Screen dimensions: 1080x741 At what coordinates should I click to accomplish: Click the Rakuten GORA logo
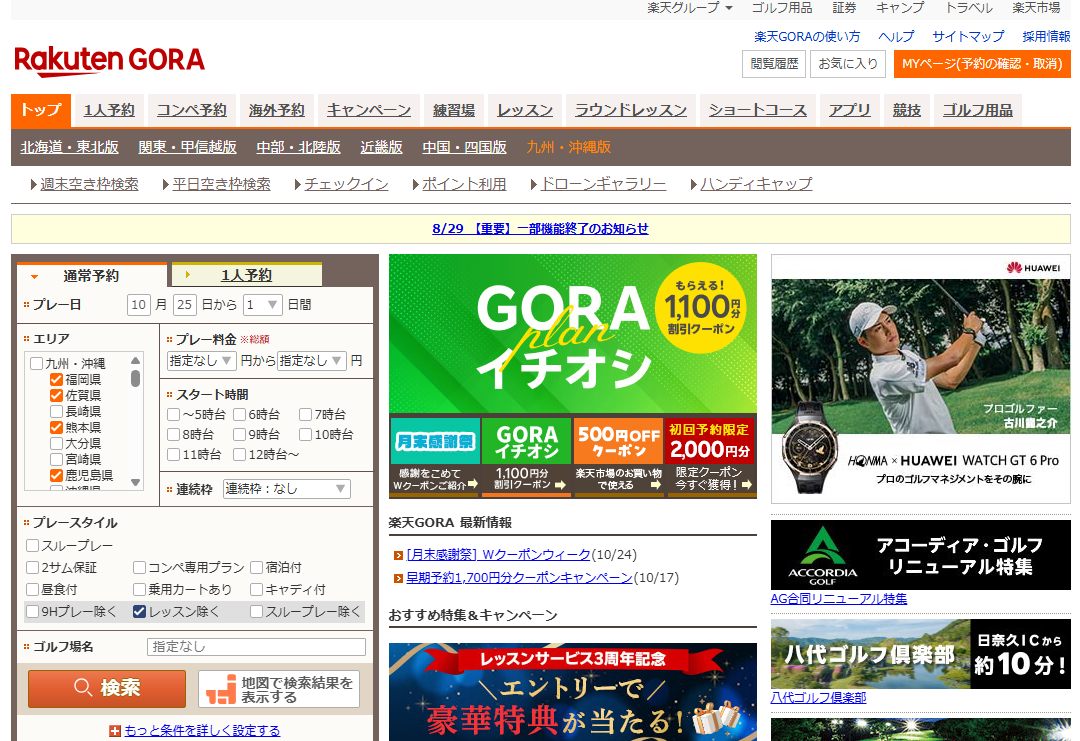click(x=109, y=61)
